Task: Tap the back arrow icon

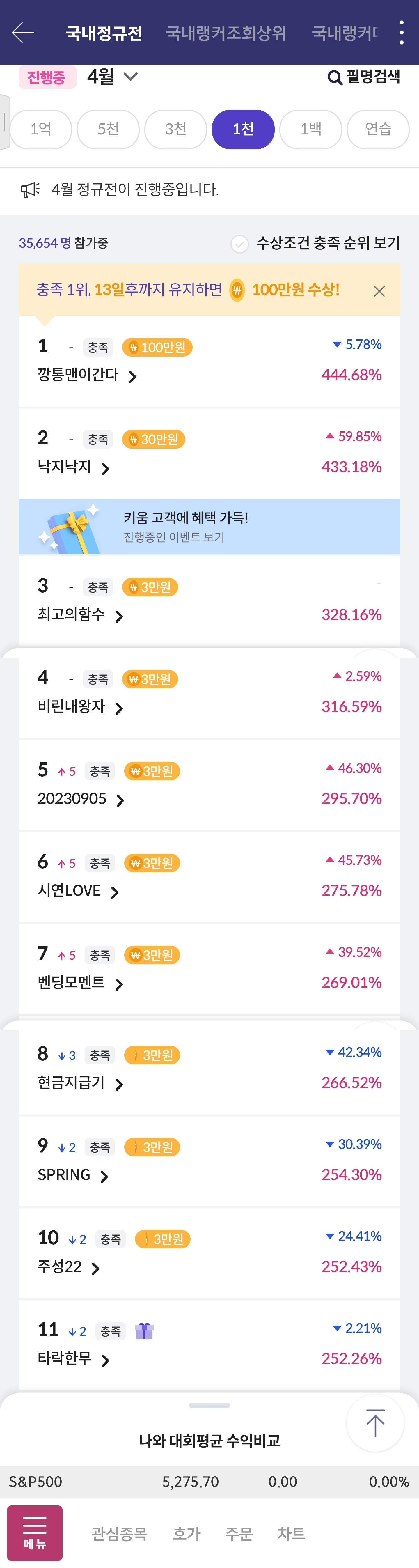Action: (x=23, y=32)
